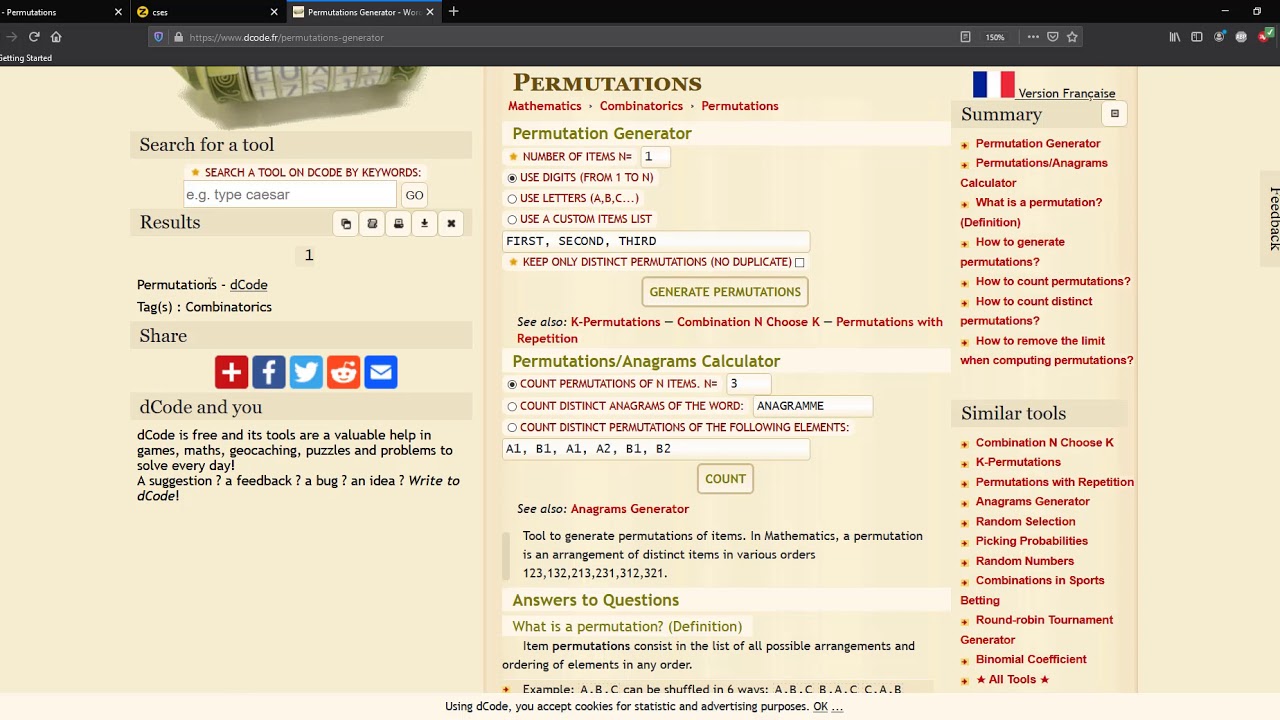Image resolution: width=1280 pixels, height=720 pixels.
Task: Click the GO search button
Action: click(x=414, y=195)
